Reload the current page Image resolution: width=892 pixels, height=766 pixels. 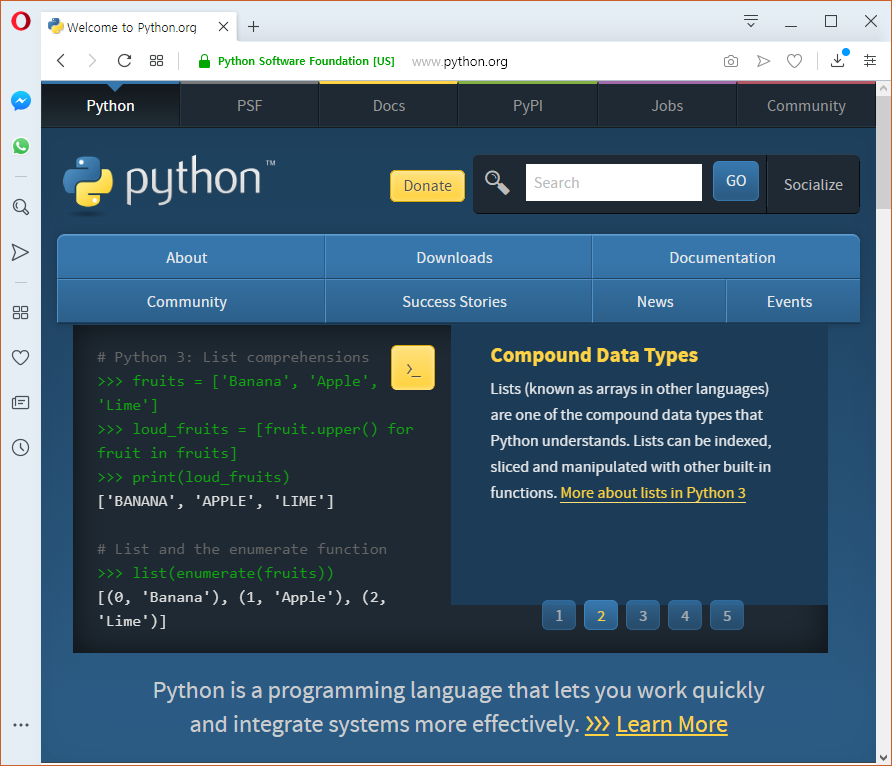pos(124,60)
